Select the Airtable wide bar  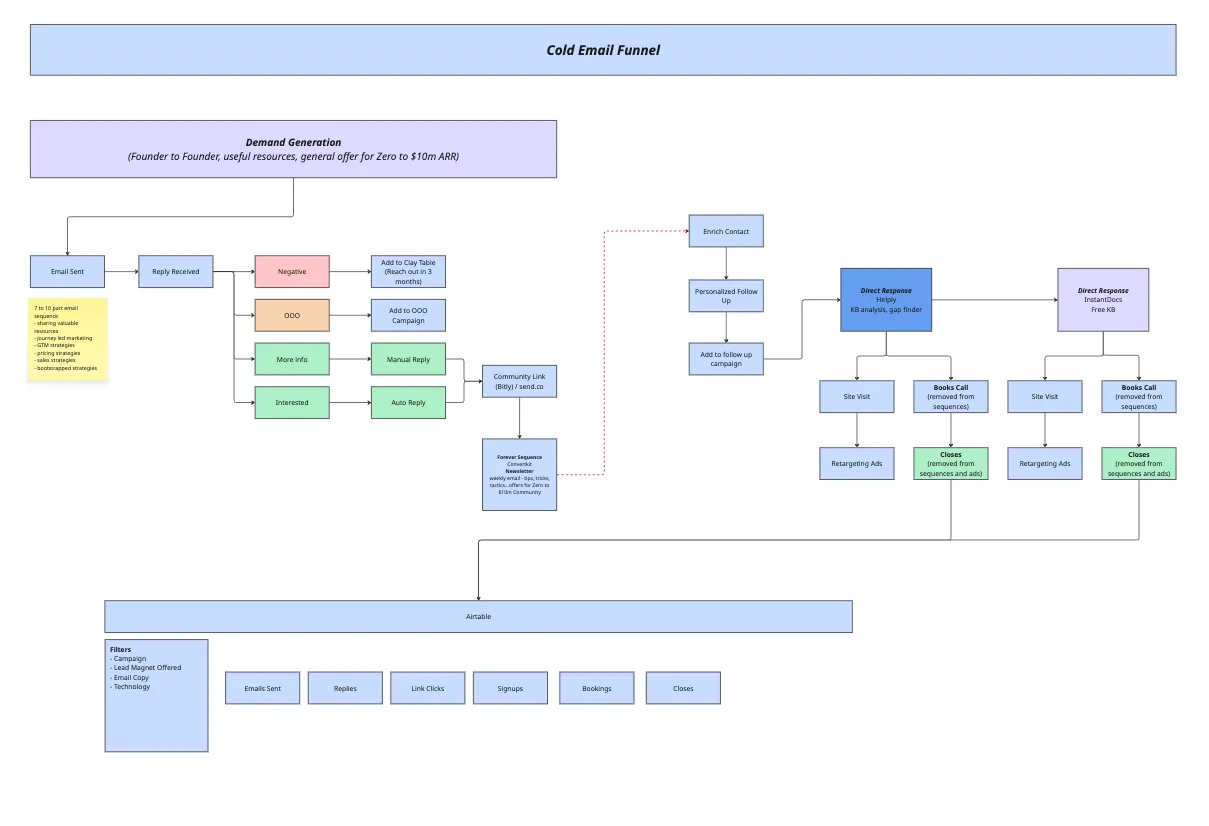pyautogui.click(x=478, y=616)
